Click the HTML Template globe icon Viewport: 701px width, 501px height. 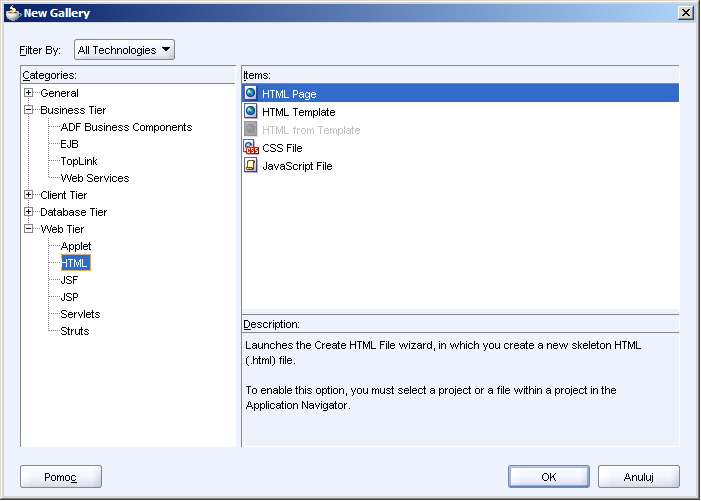point(251,111)
